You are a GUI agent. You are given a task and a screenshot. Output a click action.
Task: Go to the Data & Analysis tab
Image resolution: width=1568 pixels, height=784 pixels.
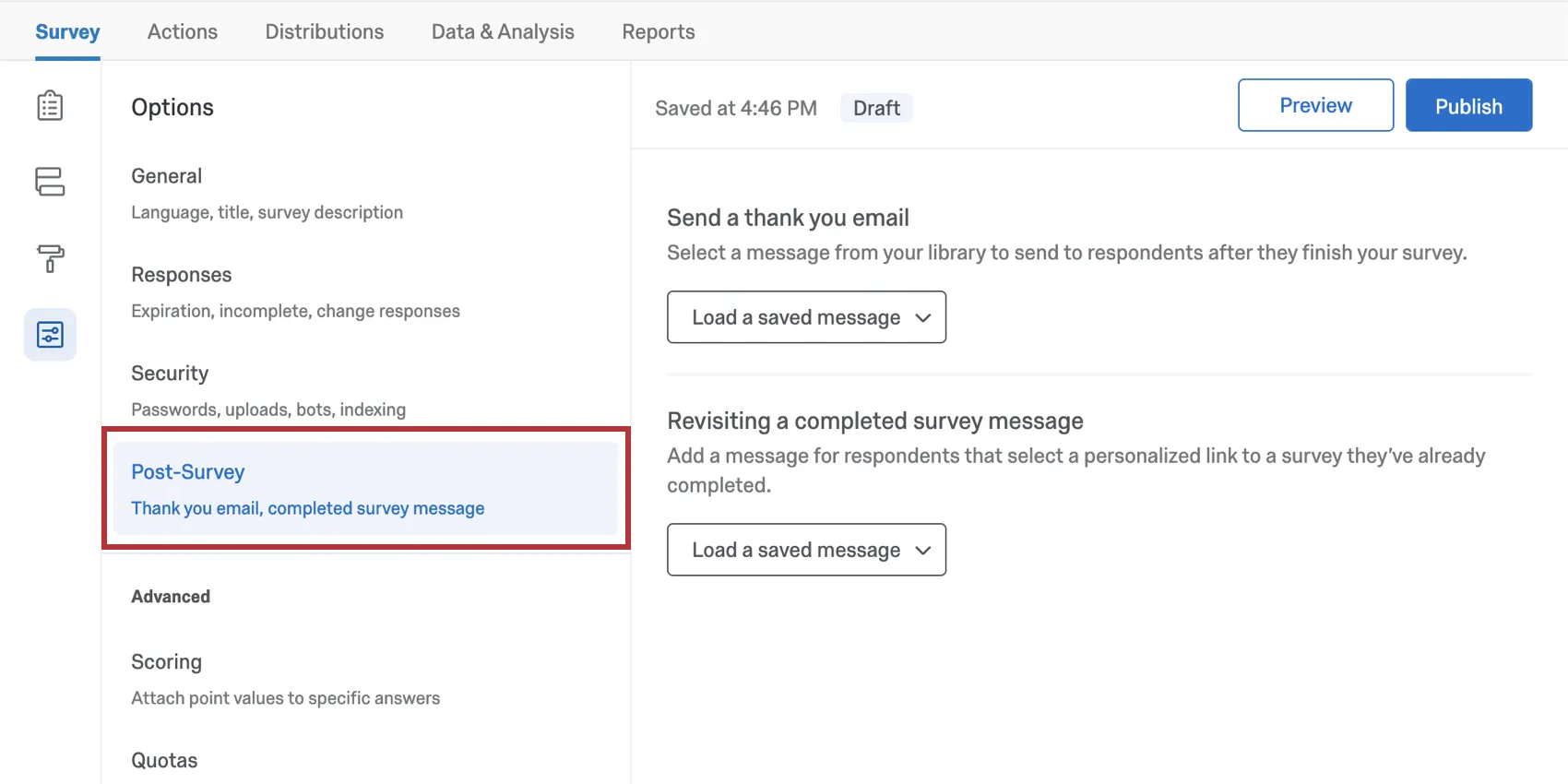pyautogui.click(x=503, y=31)
